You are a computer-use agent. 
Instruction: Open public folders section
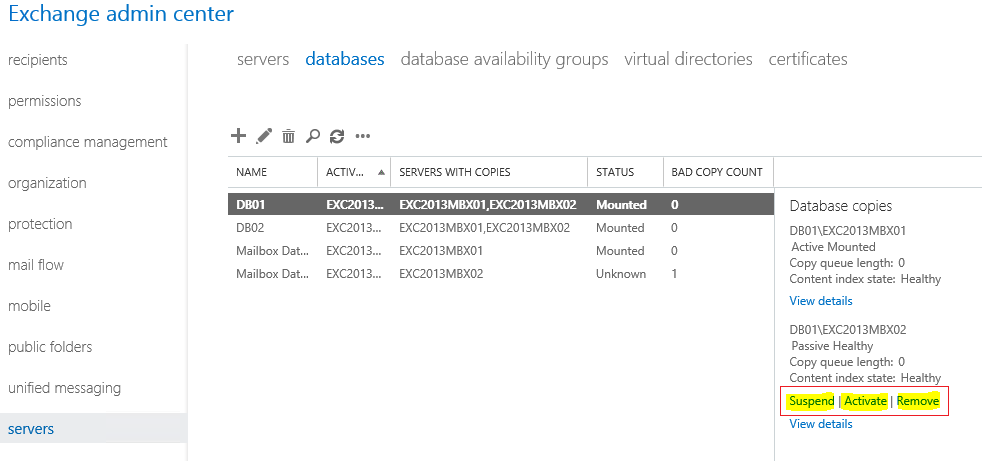[x=50, y=347]
